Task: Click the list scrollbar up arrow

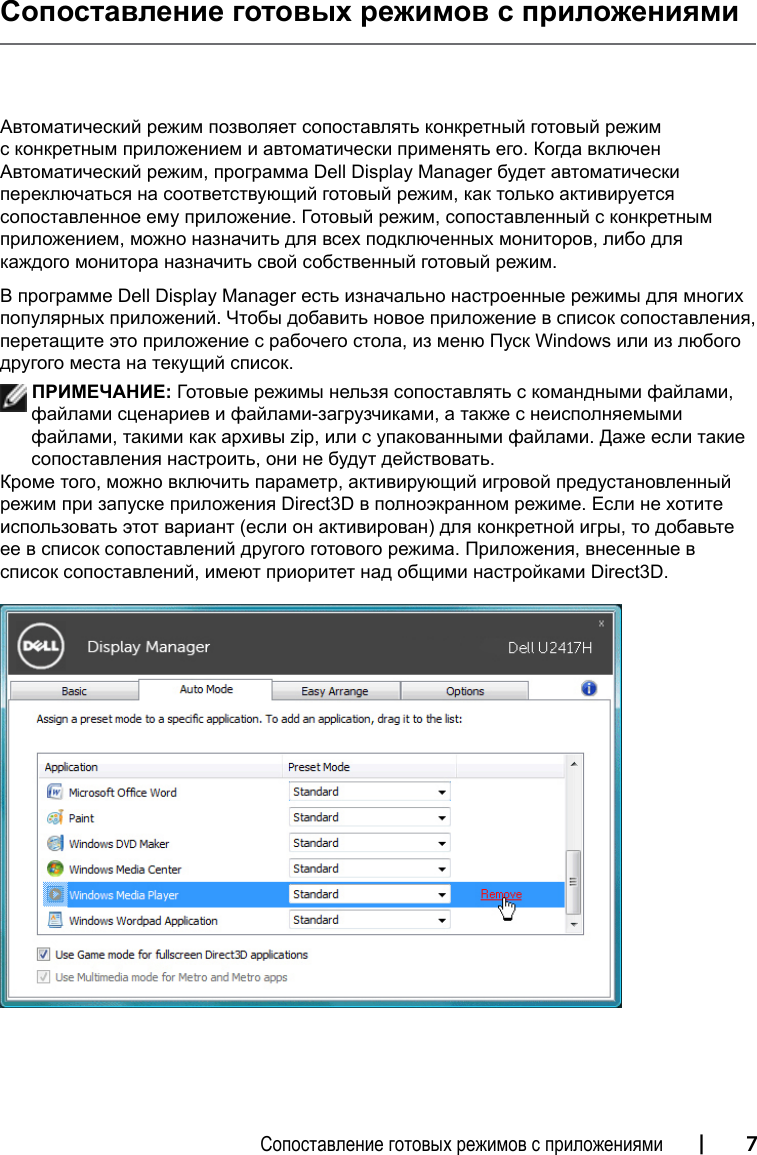Action: tap(574, 765)
